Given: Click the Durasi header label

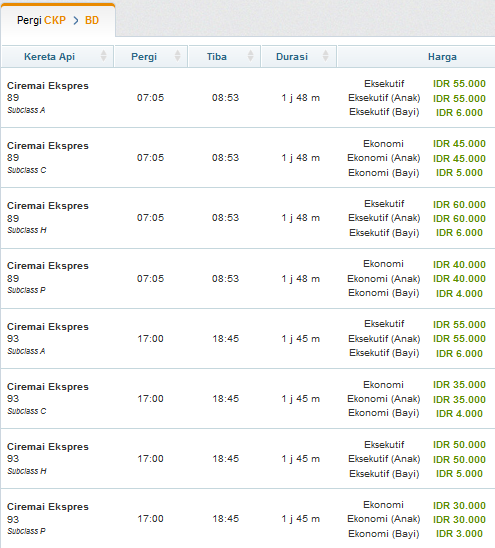Looking at the screenshot, I should (x=292, y=57).
